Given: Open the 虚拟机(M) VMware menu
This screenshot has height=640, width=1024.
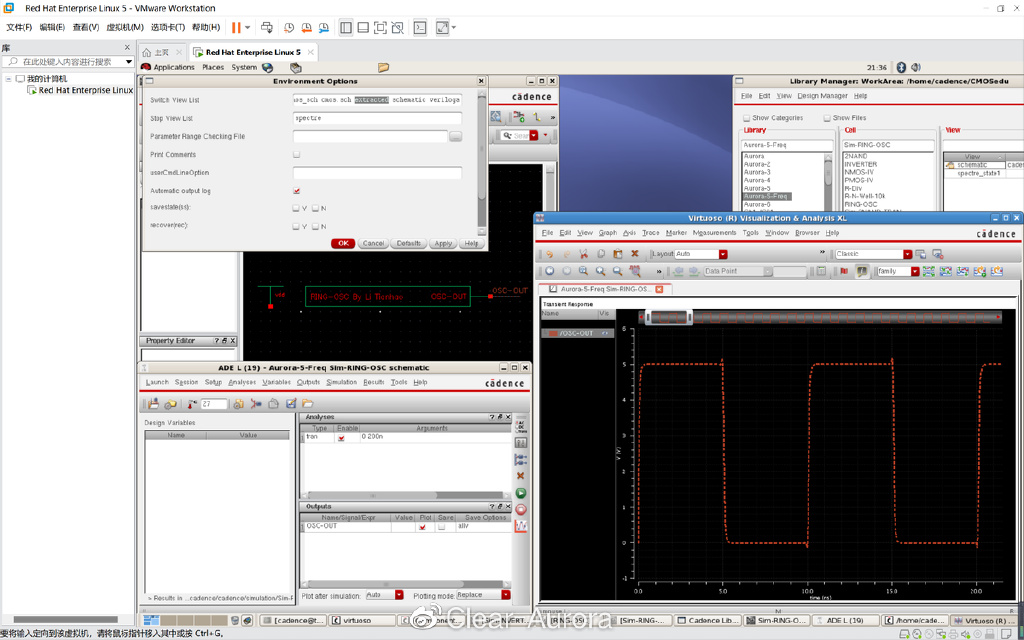Looking at the screenshot, I should pos(125,27).
